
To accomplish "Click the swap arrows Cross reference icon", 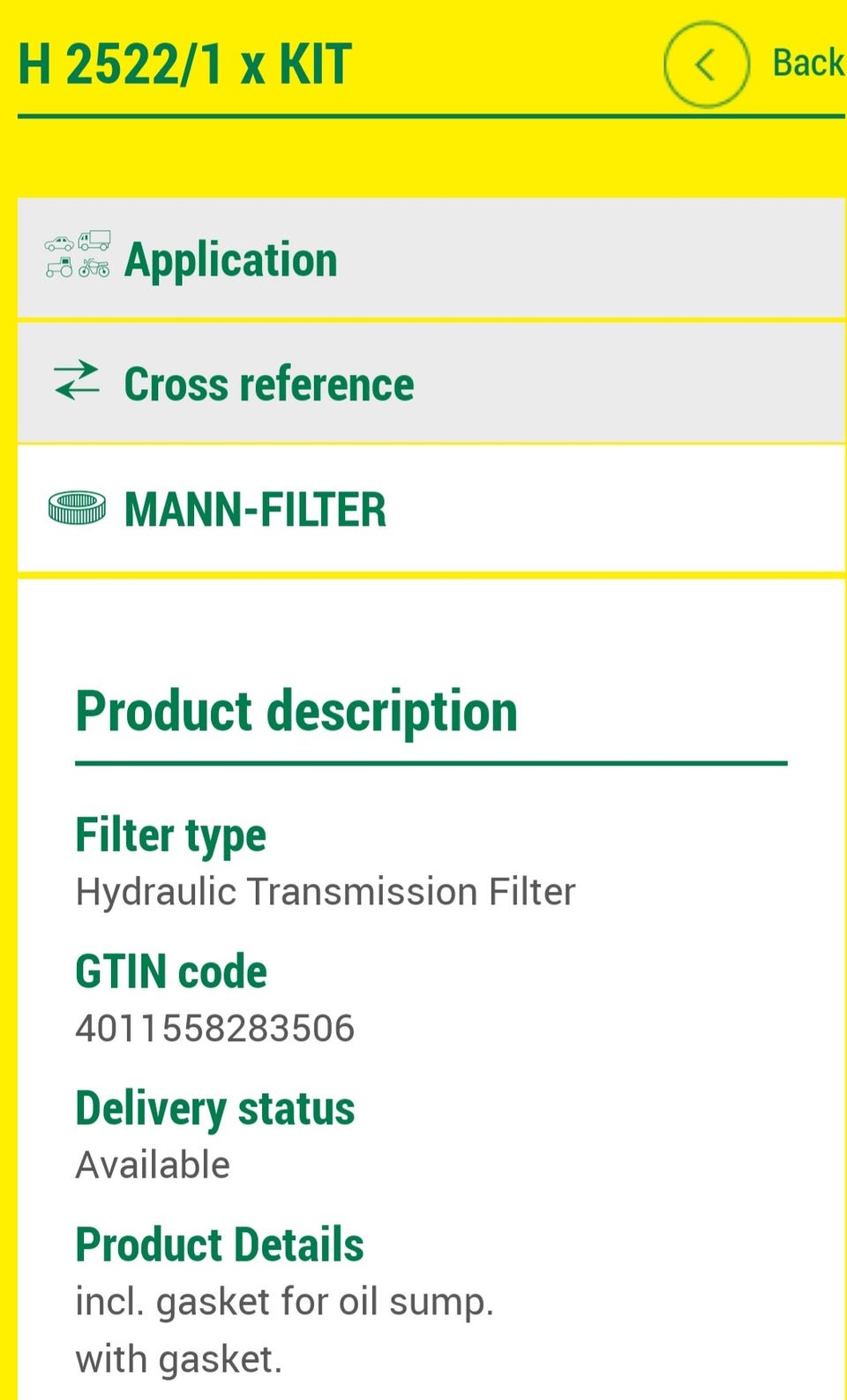I will pyautogui.click(x=77, y=381).
